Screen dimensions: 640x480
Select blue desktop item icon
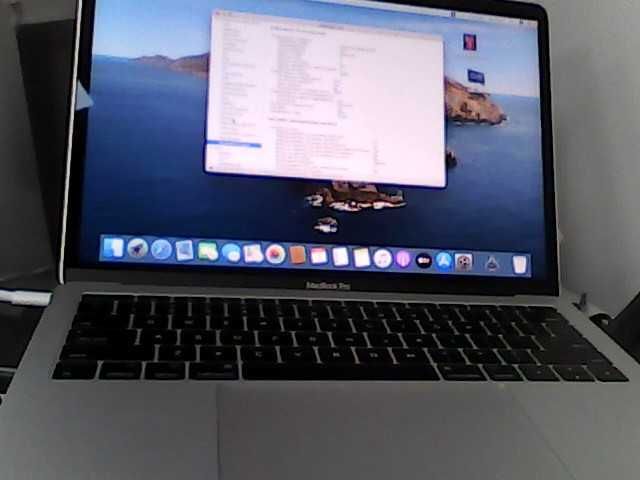(x=476, y=76)
